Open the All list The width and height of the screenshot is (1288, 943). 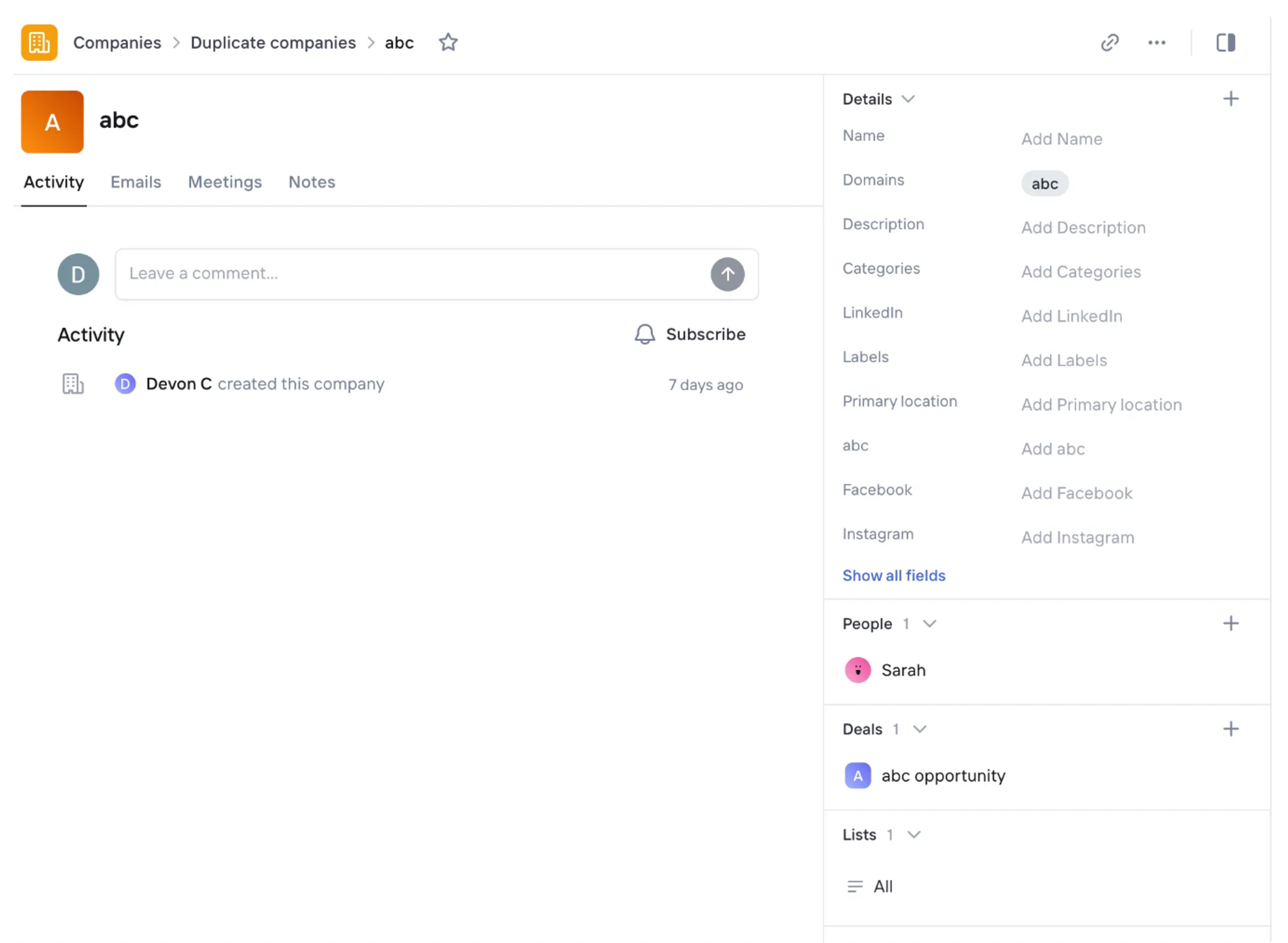coord(883,886)
